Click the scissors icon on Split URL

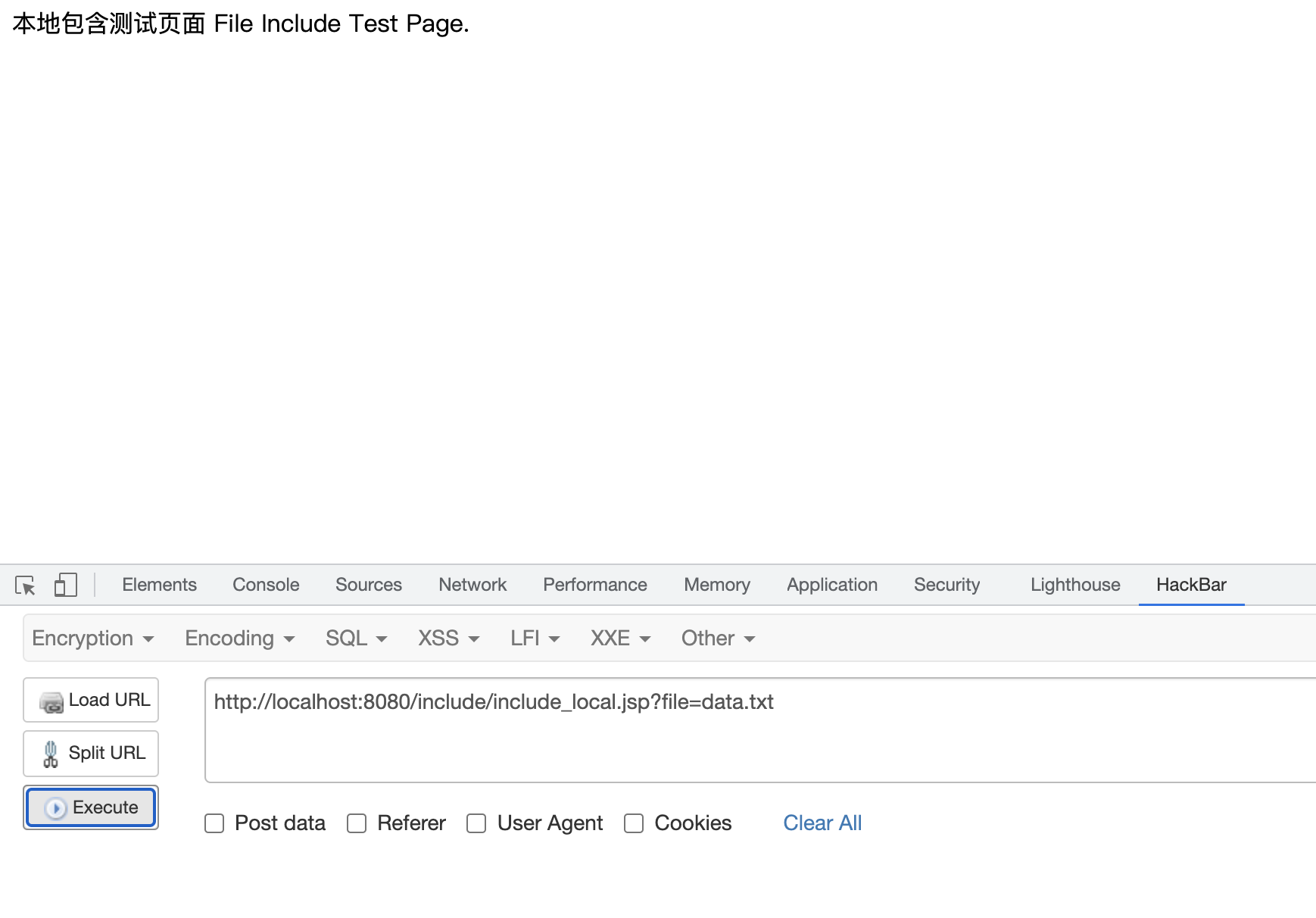point(51,754)
